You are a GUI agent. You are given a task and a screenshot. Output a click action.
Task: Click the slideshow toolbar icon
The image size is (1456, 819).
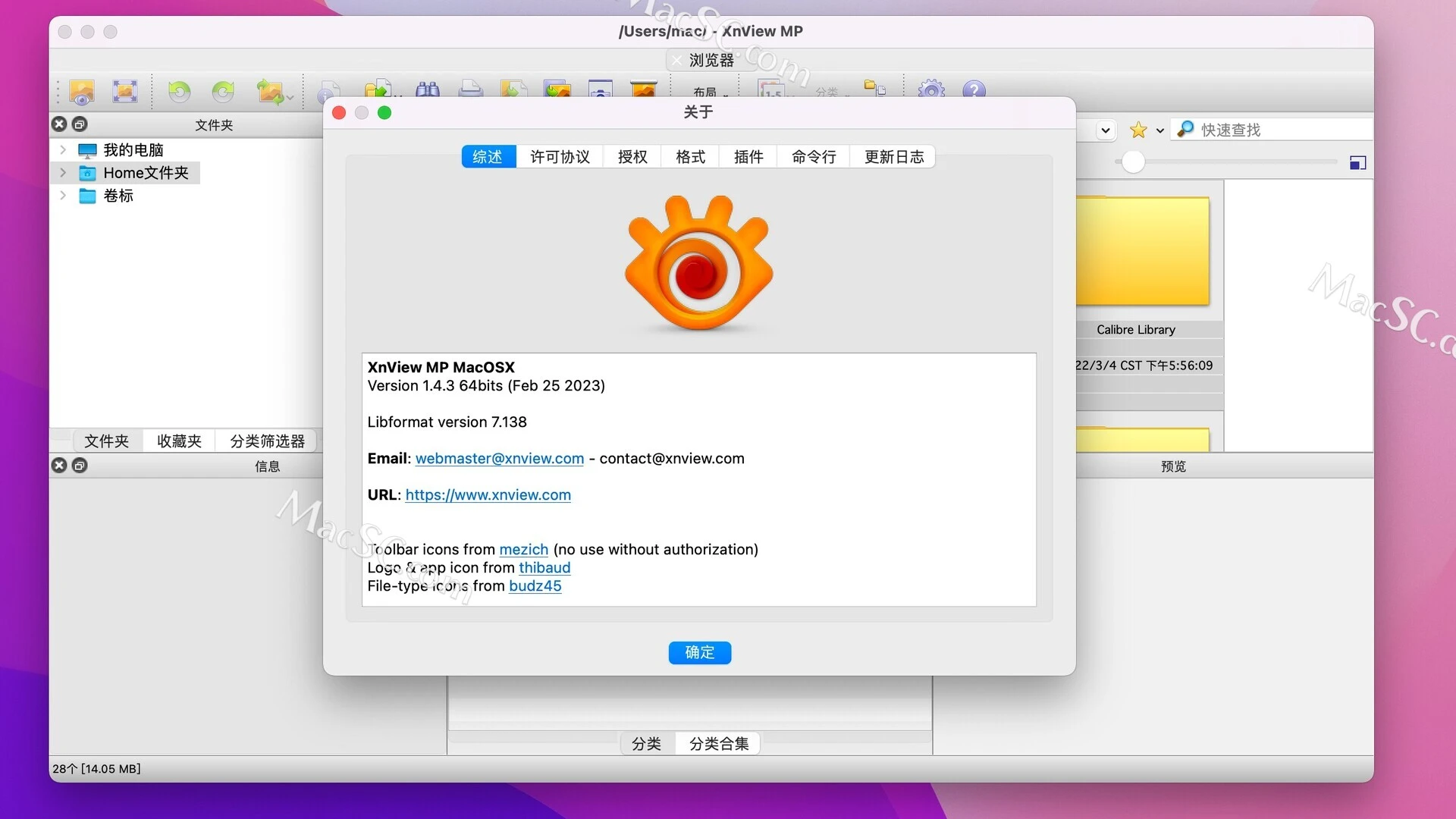(644, 89)
